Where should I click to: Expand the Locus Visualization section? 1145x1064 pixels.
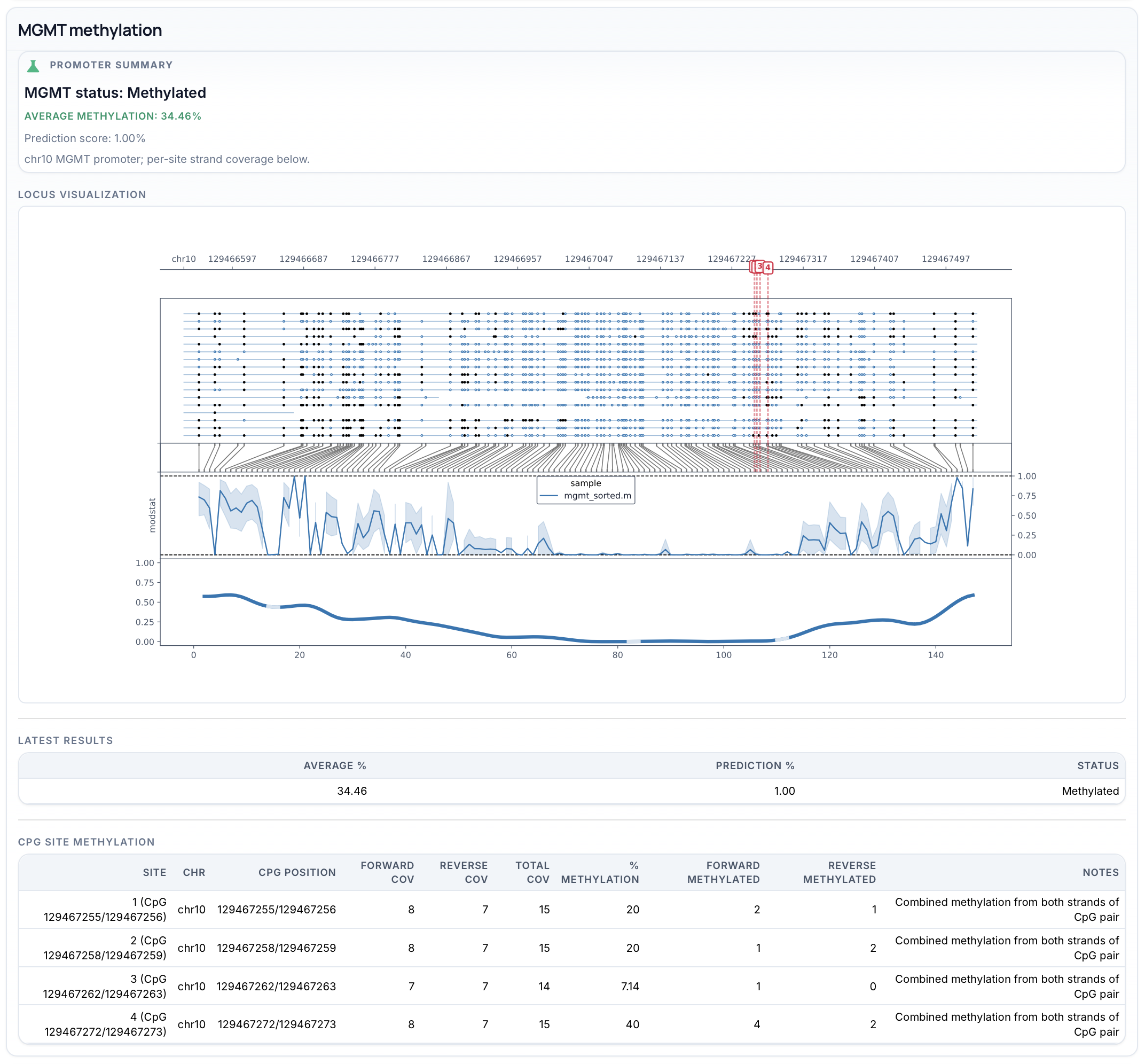[x=82, y=194]
